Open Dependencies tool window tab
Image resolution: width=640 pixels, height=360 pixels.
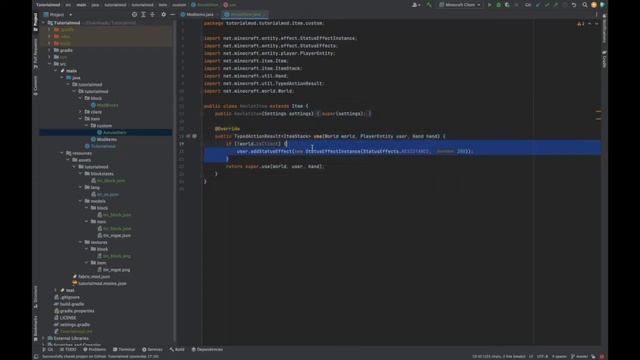click(x=207, y=349)
